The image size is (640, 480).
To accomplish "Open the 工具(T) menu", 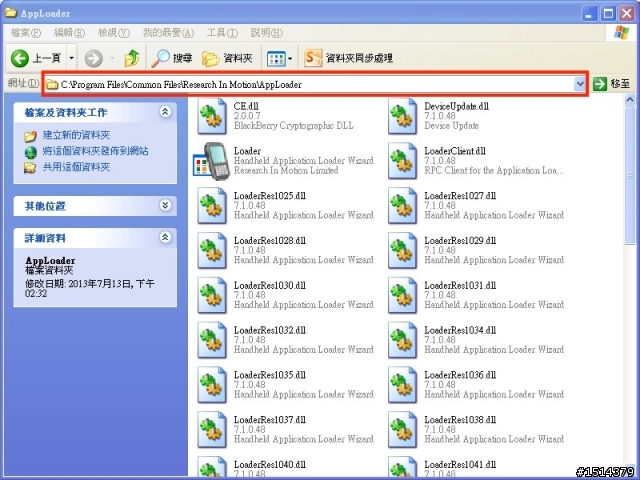I will (x=222, y=33).
